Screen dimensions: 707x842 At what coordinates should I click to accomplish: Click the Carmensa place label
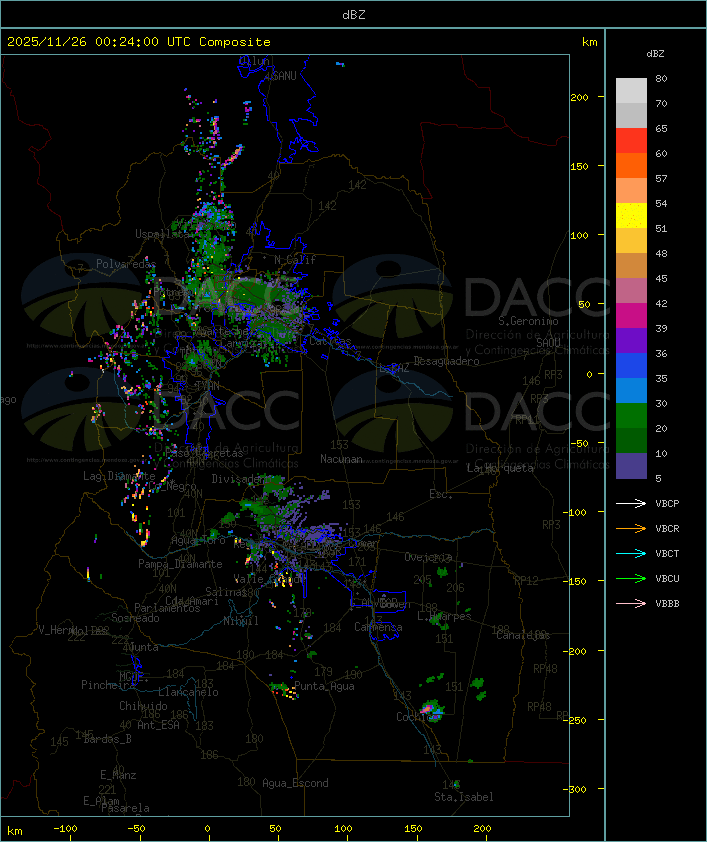tap(378, 627)
